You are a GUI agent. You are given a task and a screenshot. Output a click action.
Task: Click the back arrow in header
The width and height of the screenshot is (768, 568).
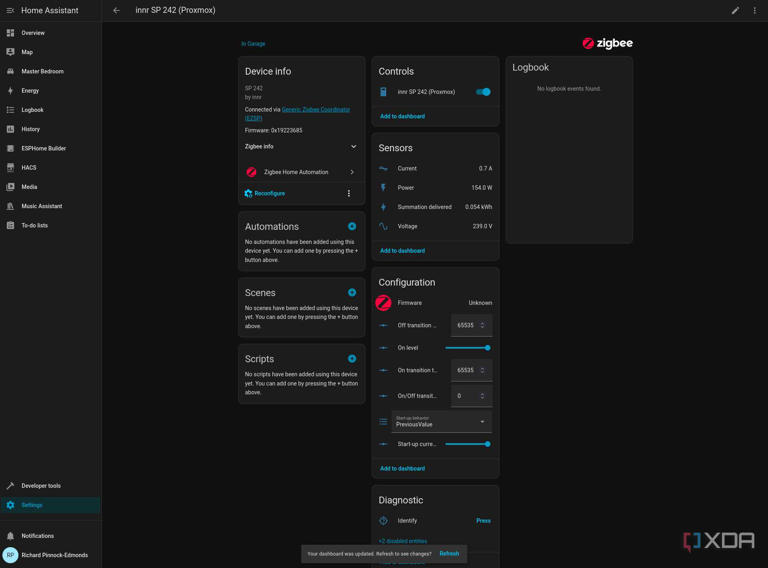[116, 11]
